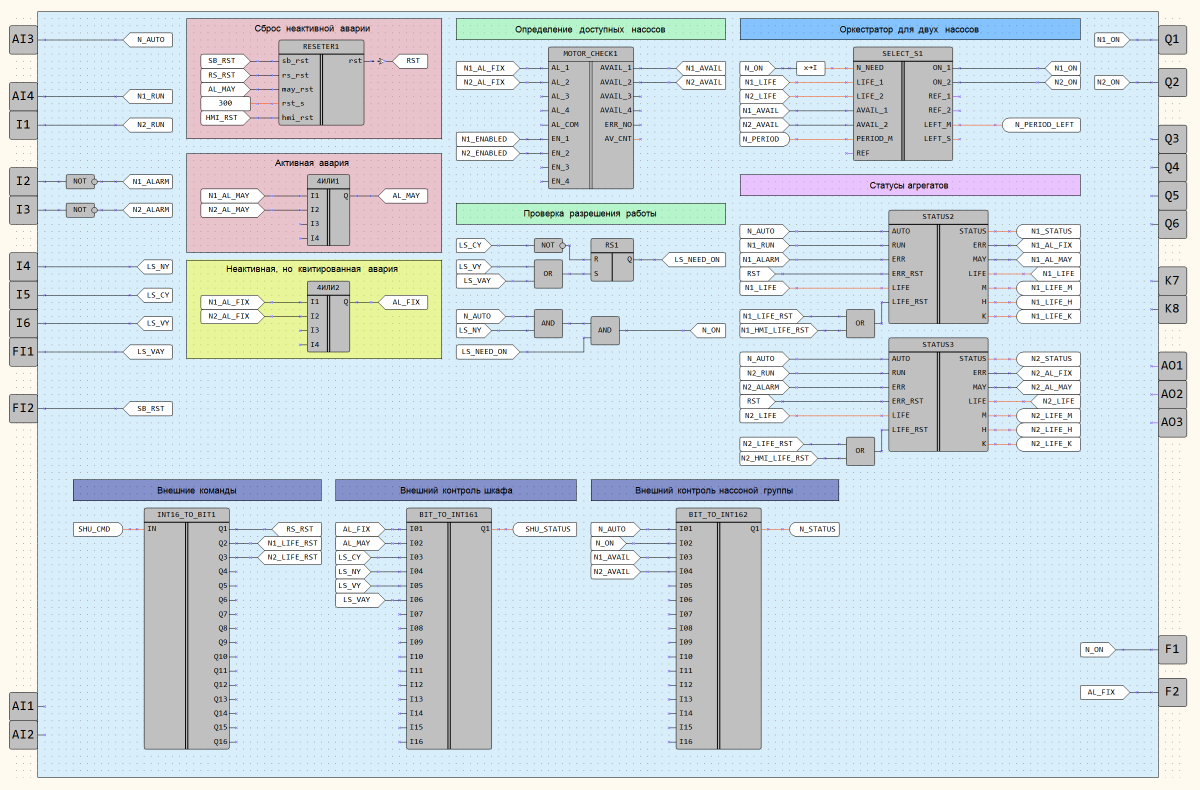
Task: Select the constant value 300 field
Action: 226,103
